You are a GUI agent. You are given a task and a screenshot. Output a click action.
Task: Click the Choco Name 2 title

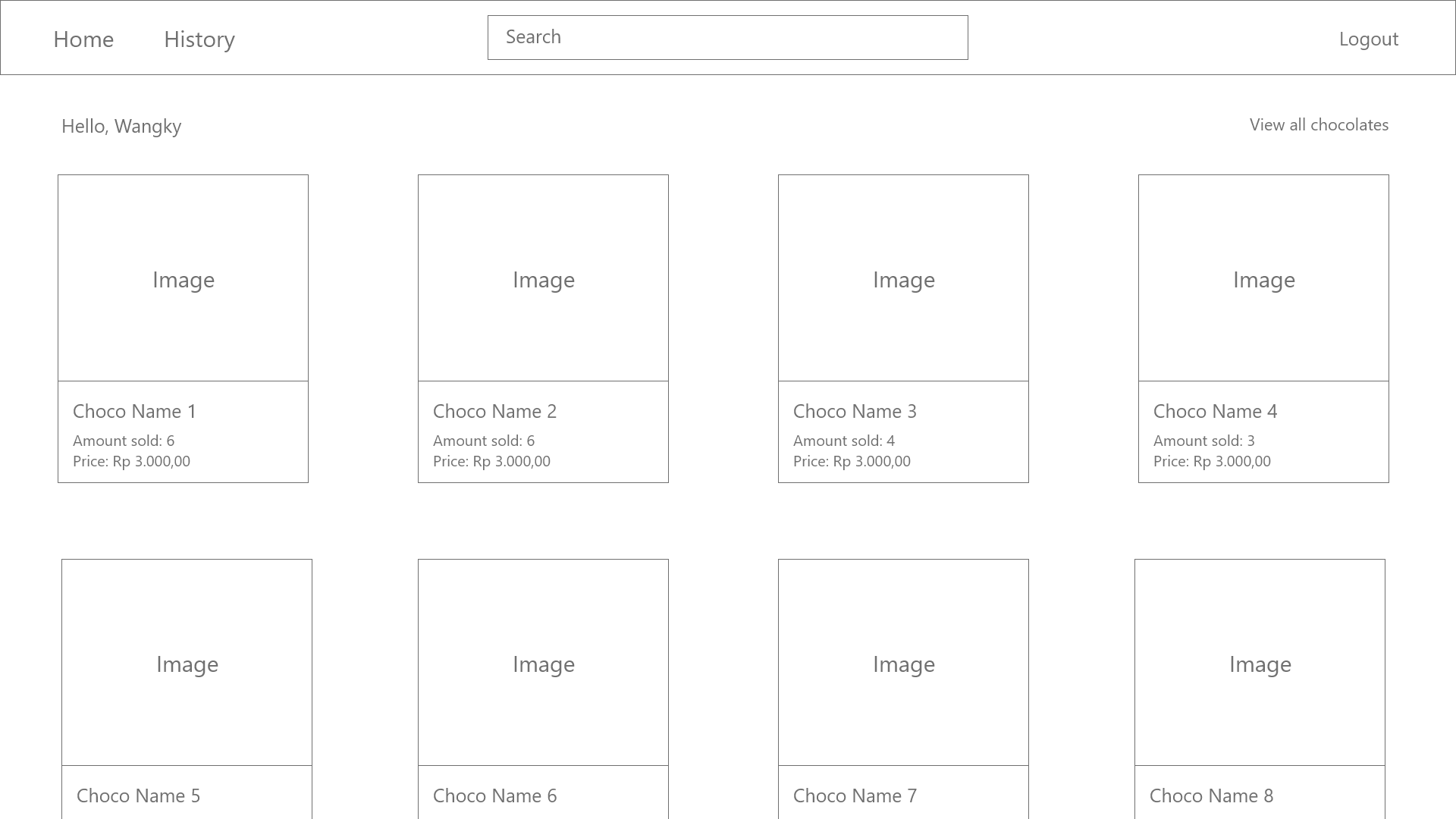click(x=494, y=412)
